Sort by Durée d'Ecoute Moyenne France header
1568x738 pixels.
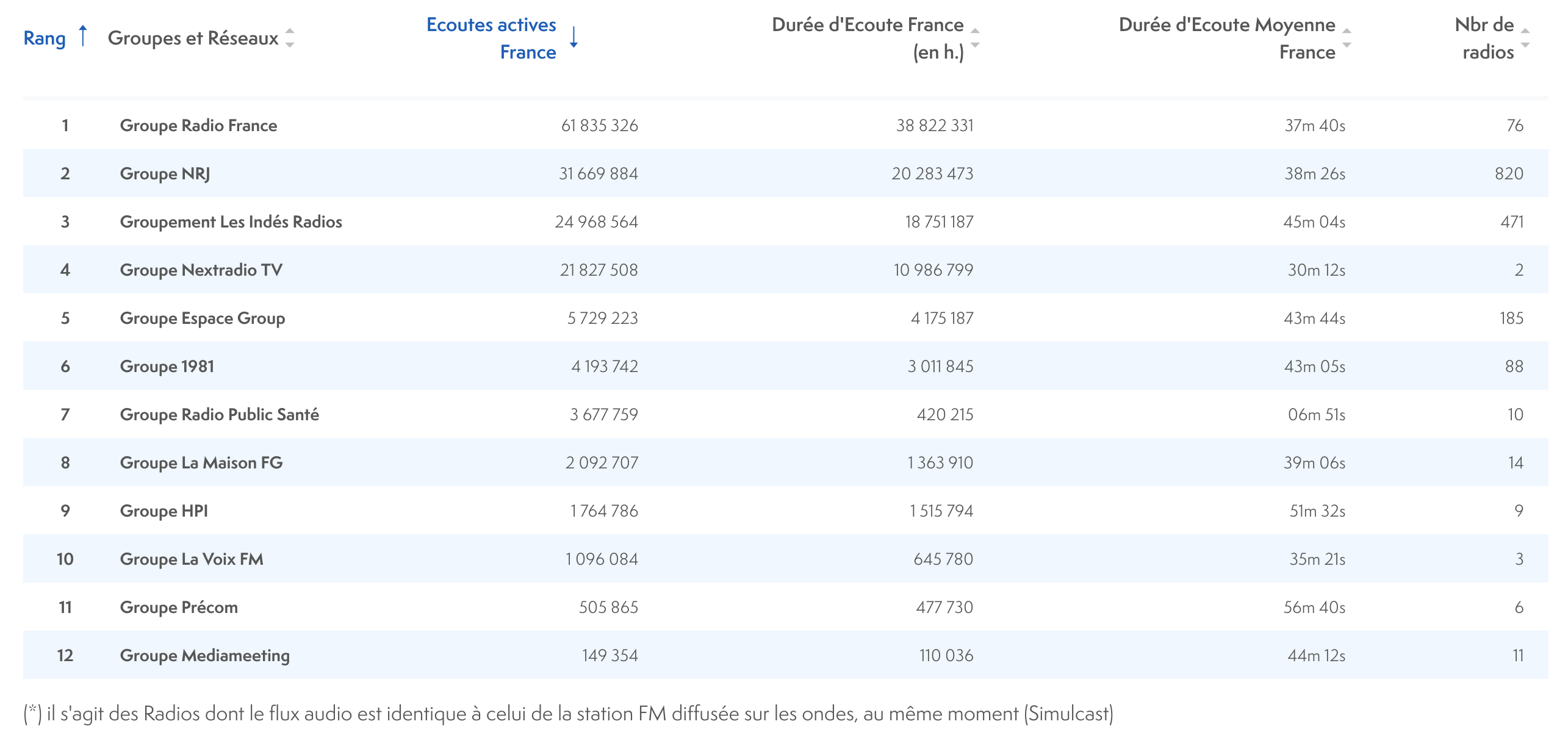[1227, 38]
